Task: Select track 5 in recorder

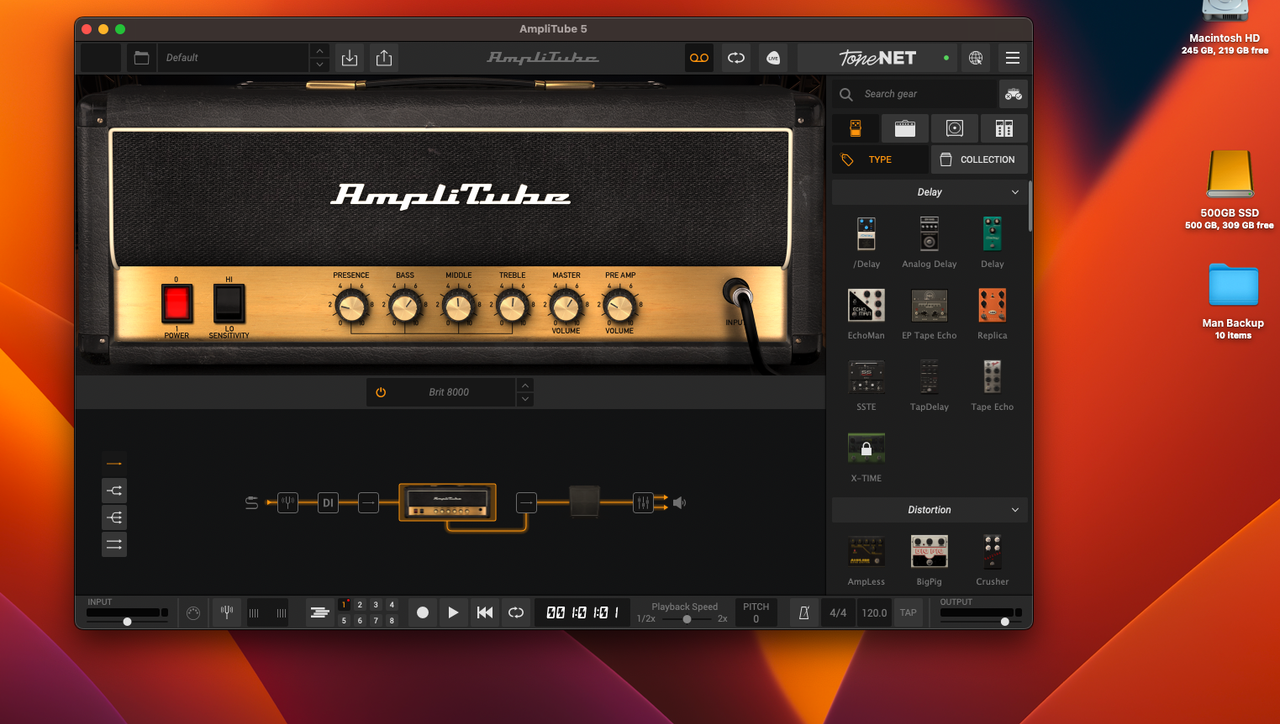Action: pyautogui.click(x=344, y=621)
